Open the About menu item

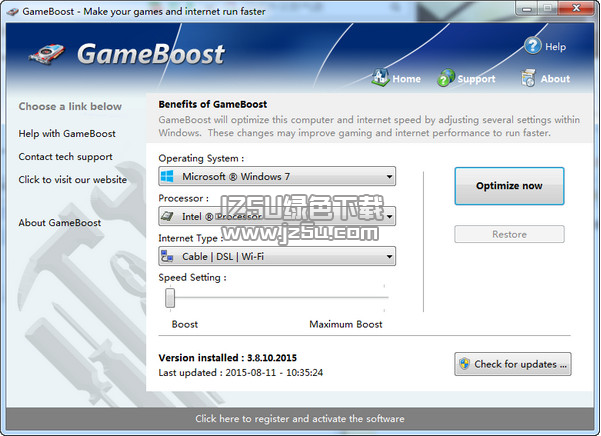545,78
